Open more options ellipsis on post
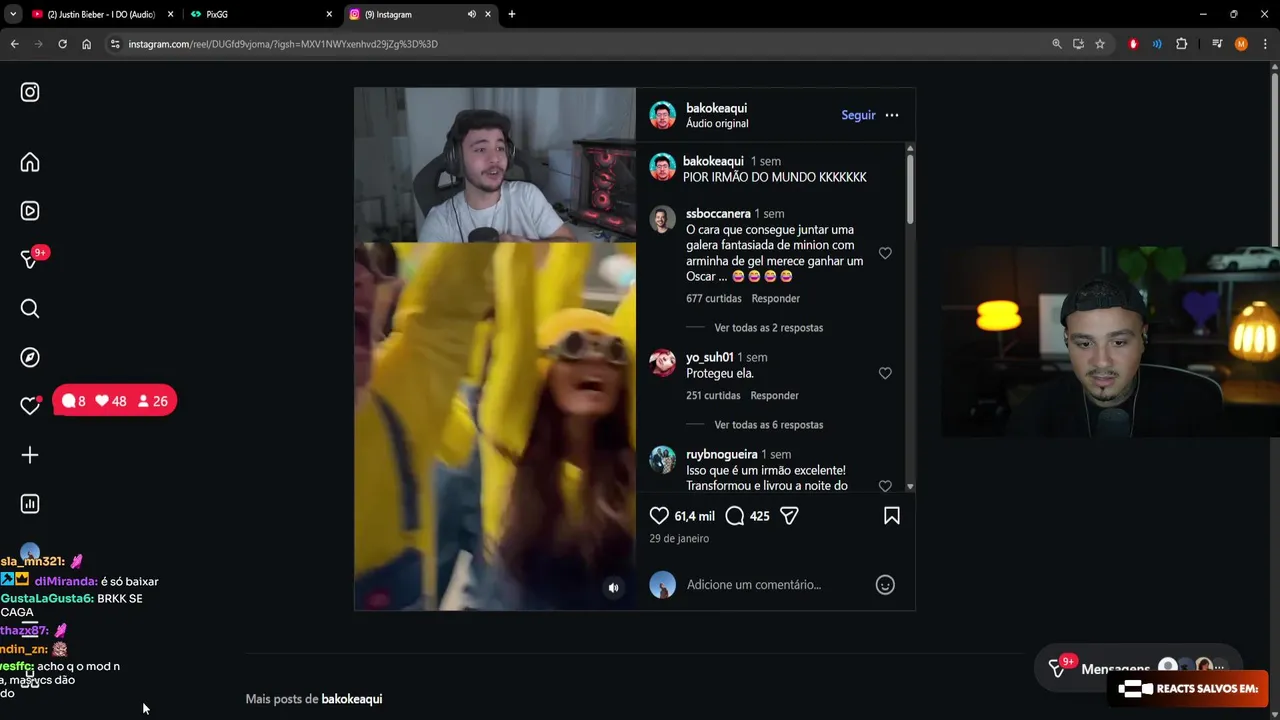 [892, 115]
